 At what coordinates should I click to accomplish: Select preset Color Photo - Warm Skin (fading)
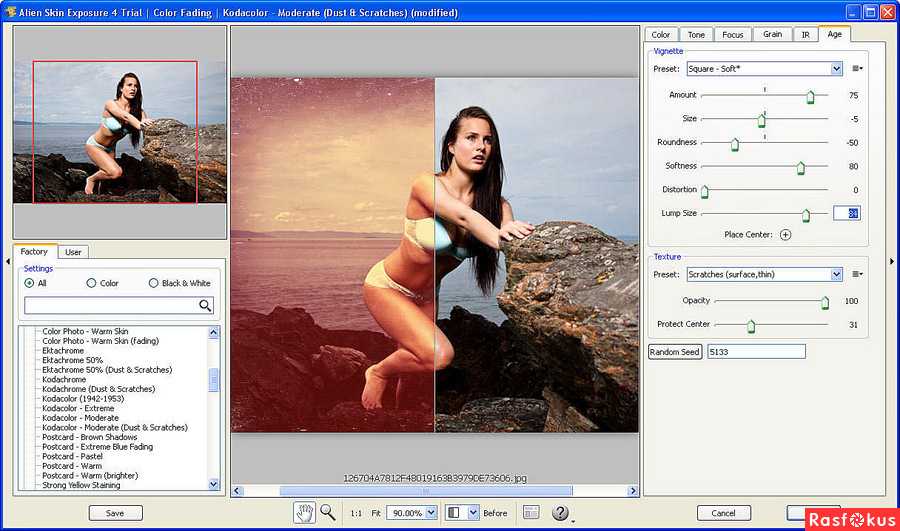pyautogui.click(x=100, y=341)
